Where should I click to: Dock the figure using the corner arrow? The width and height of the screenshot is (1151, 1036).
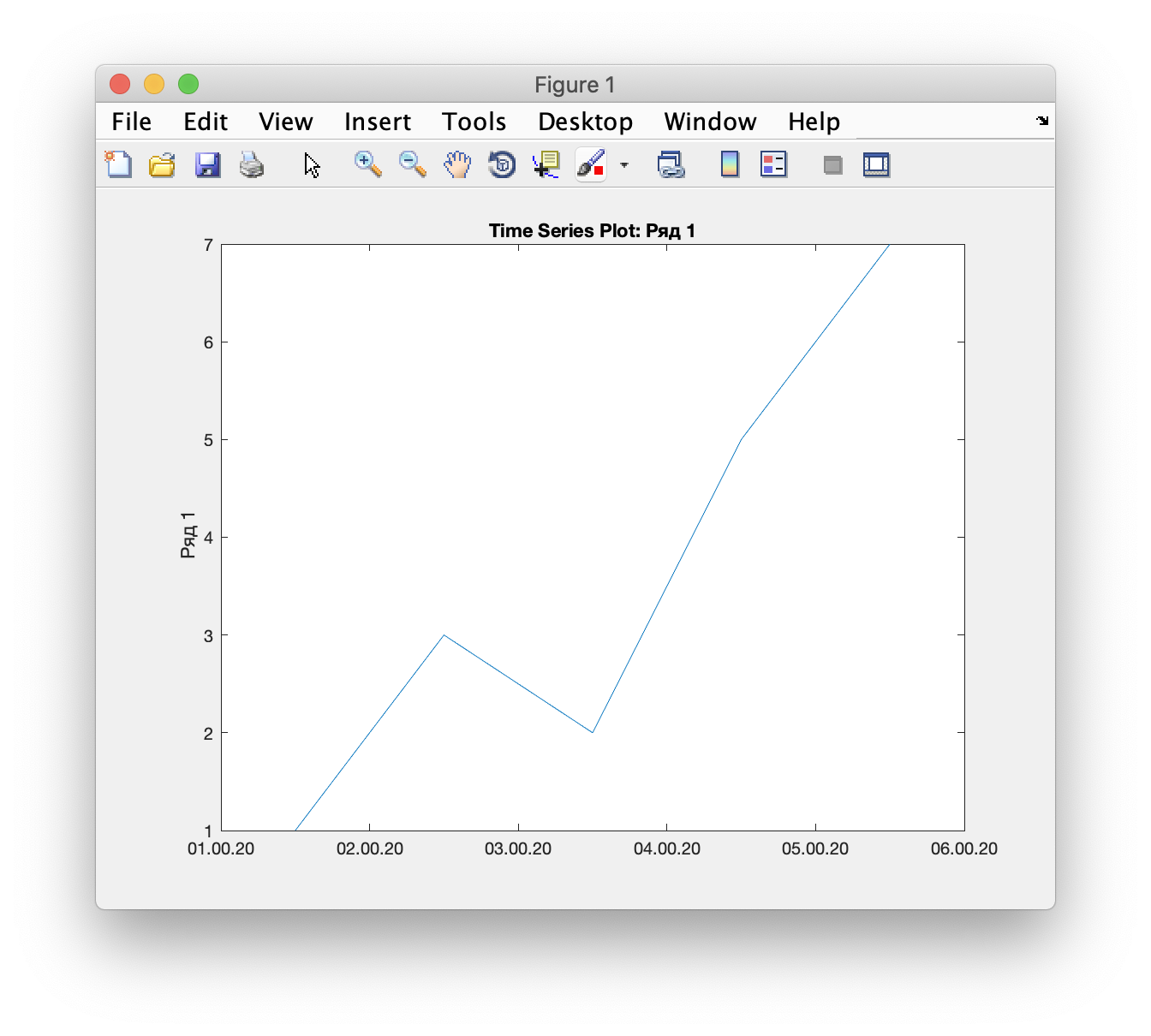(x=1042, y=121)
